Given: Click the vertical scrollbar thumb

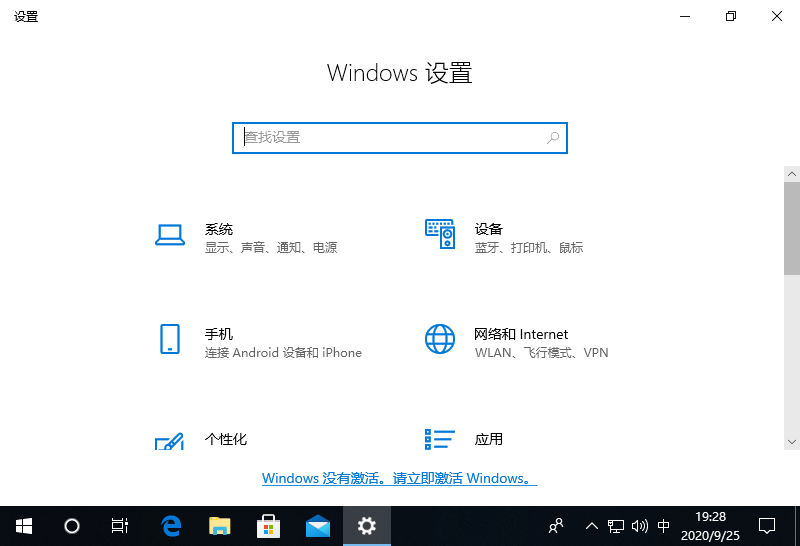Looking at the screenshot, I should (x=792, y=229).
